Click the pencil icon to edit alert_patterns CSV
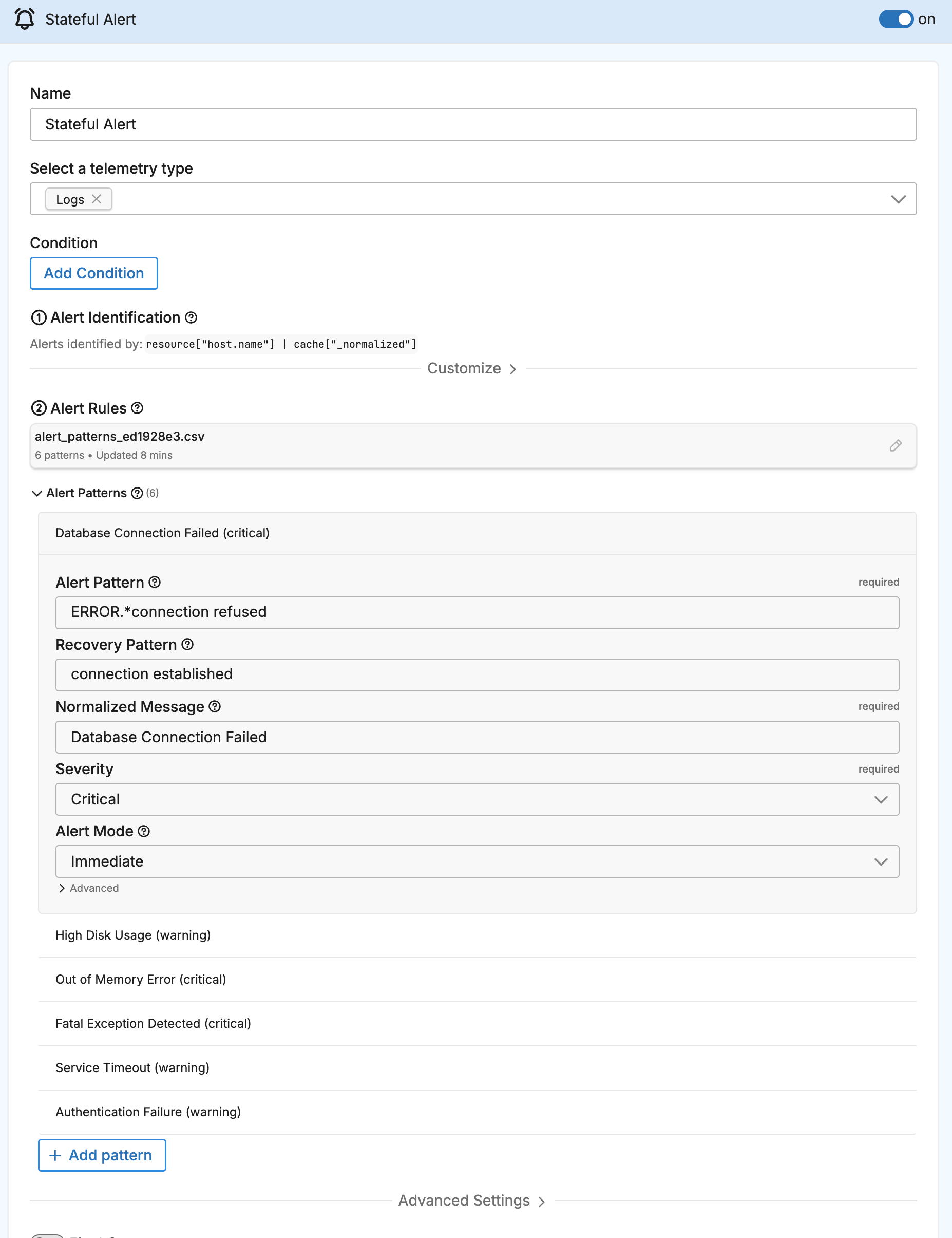Screen dimensions: 952x1238 tap(896, 446)
